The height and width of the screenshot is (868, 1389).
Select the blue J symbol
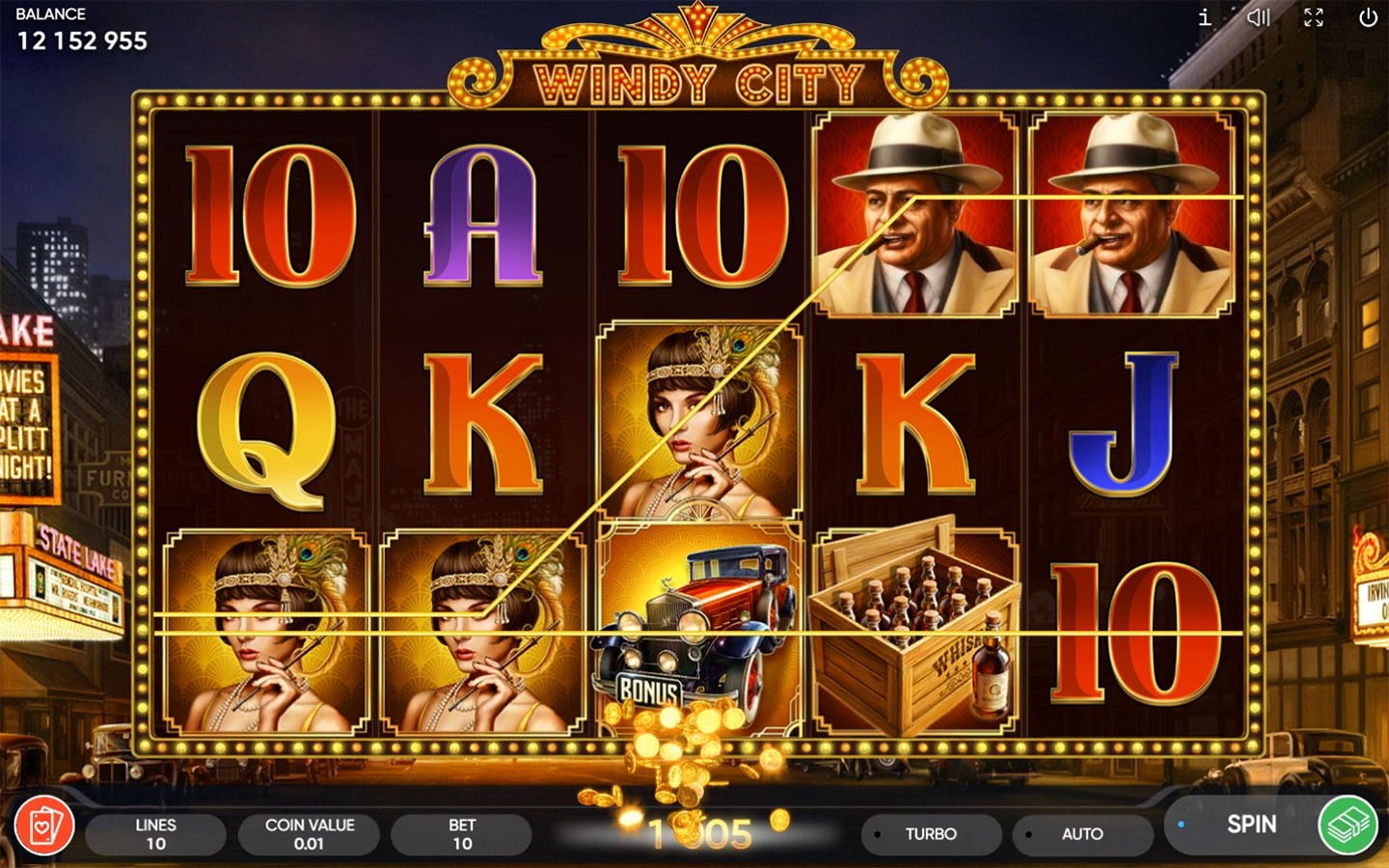[1126, 422]
